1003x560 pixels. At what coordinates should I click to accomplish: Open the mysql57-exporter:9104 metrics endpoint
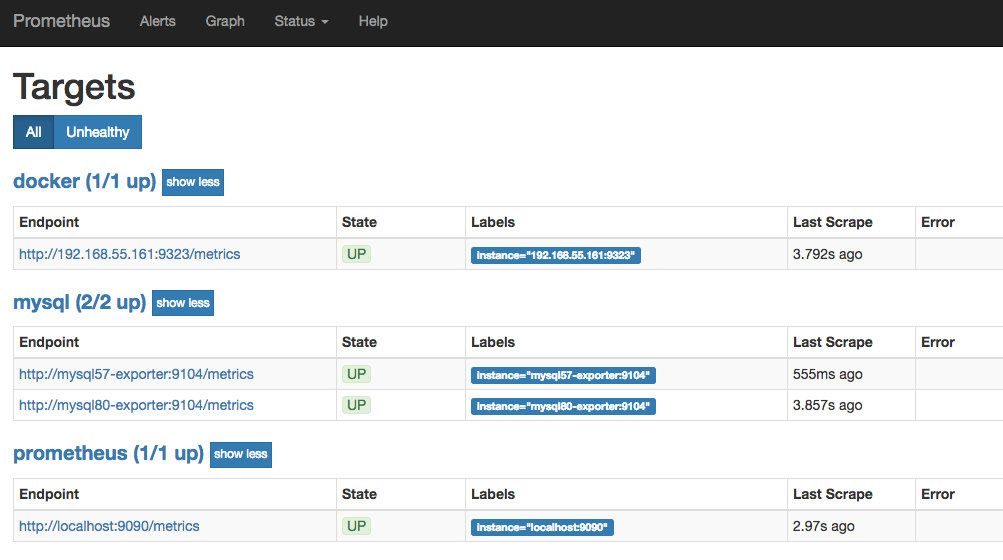click(x=136, y=374)
